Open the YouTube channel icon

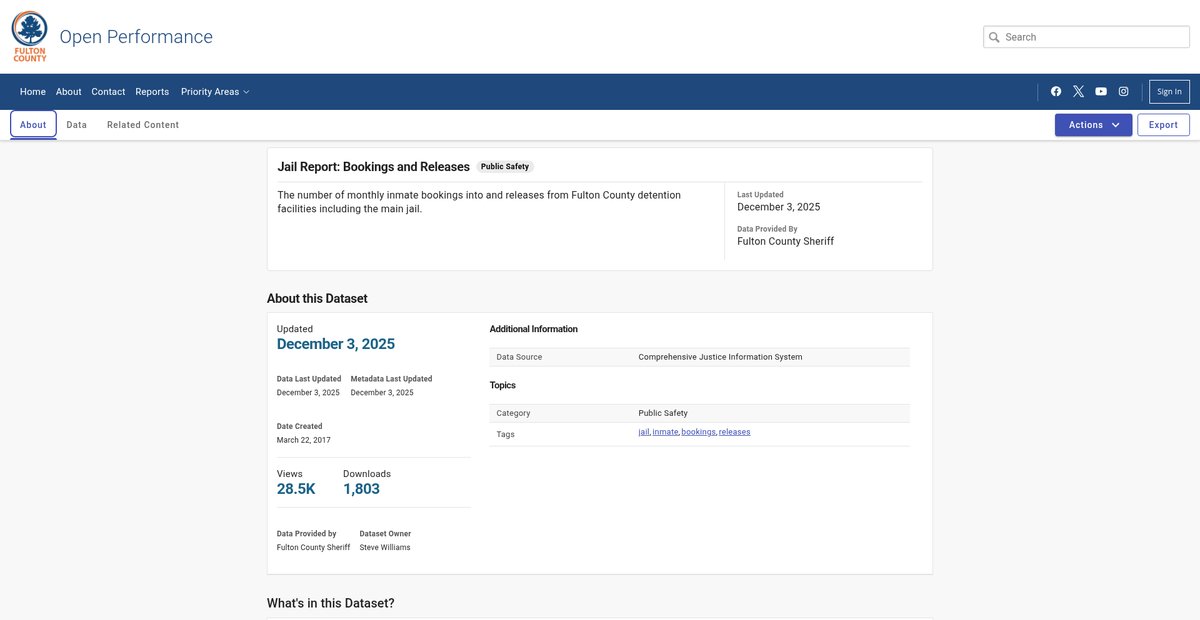point(1101,92)
